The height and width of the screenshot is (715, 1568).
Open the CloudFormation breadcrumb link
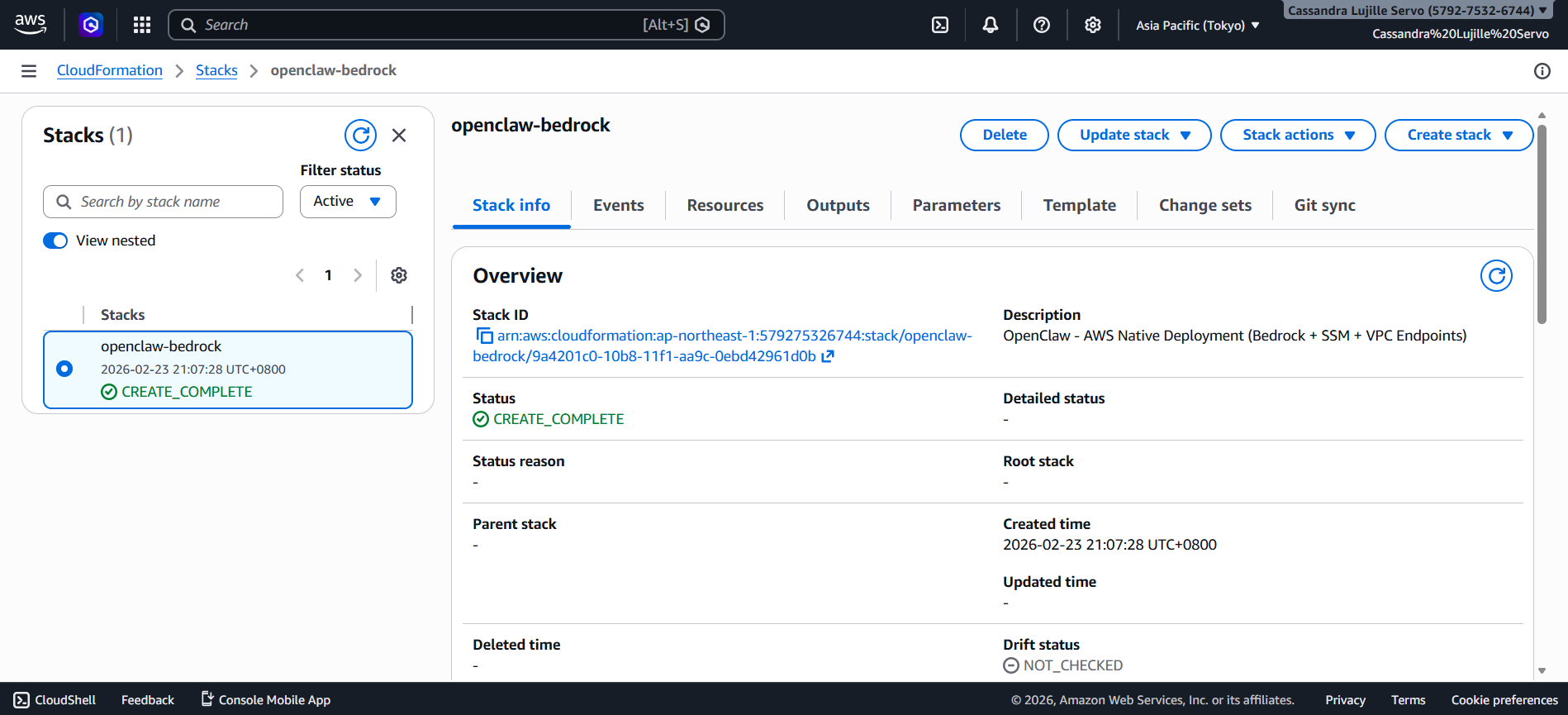coord(110,71)
